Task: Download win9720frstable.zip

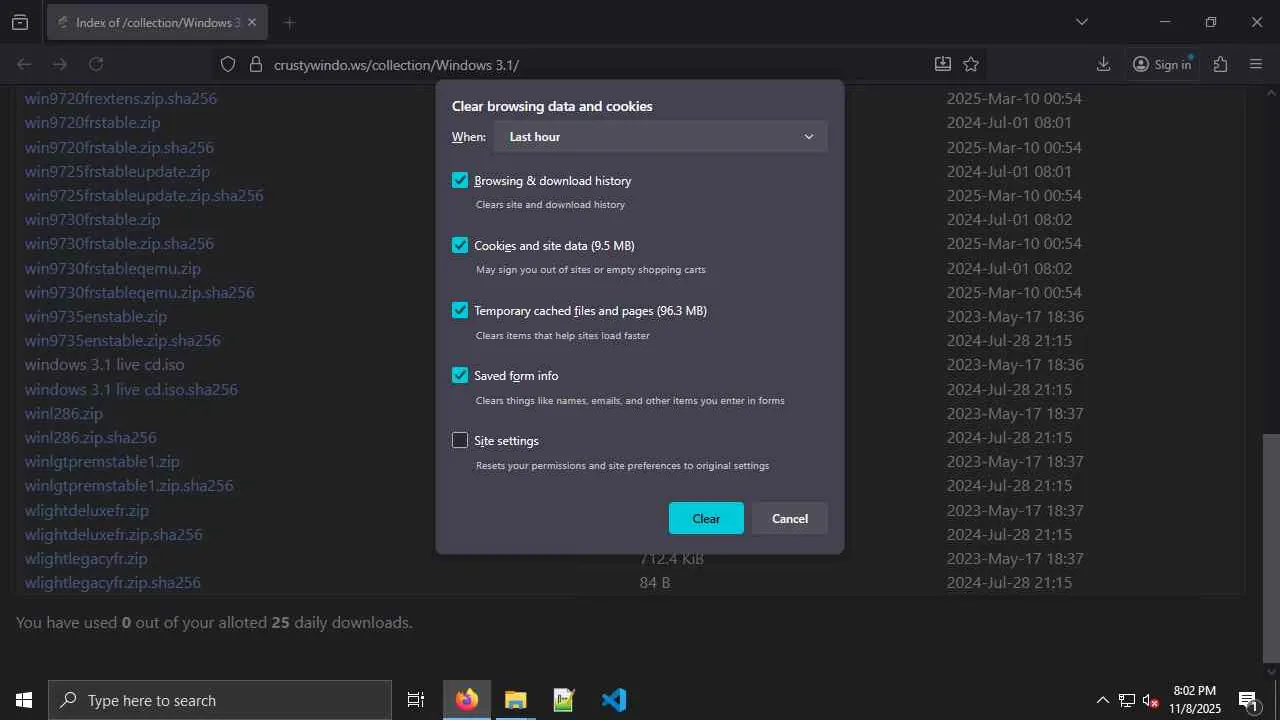Action: tap(93, 123)
